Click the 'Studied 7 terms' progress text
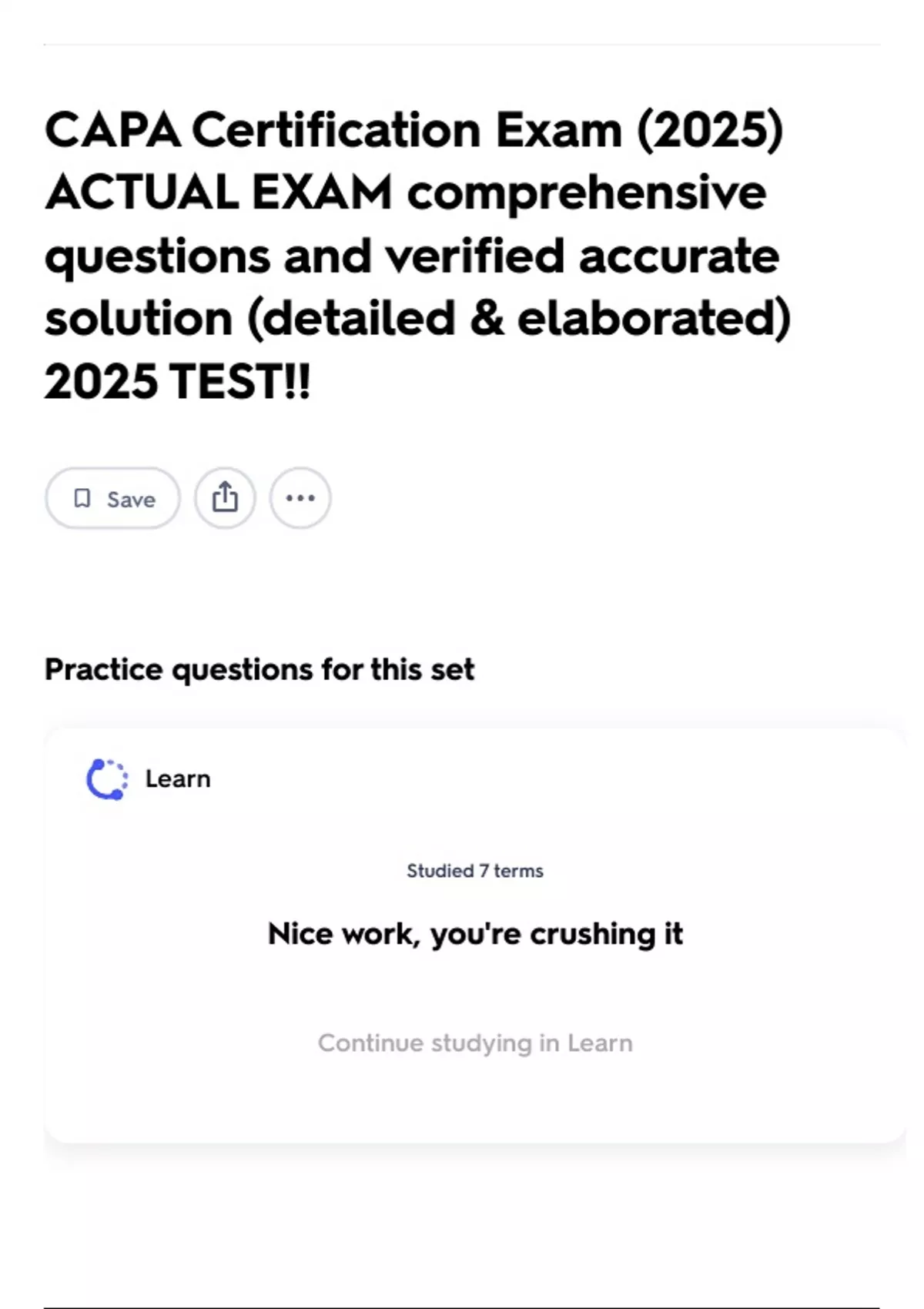 coord(475,871)
